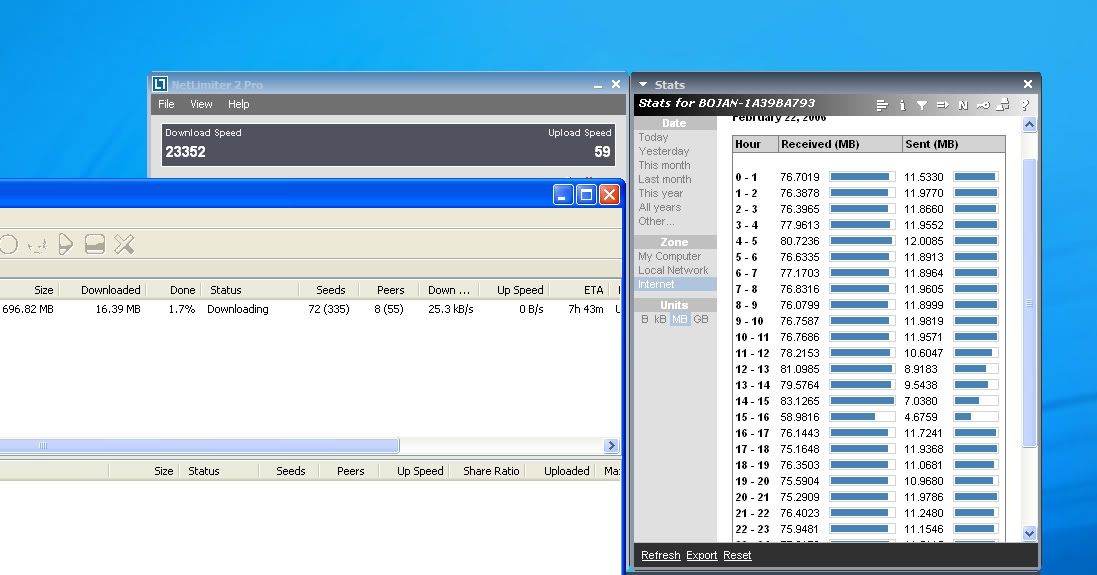
Task: Open NetLimiter Help menu
Action: (239, 104)
